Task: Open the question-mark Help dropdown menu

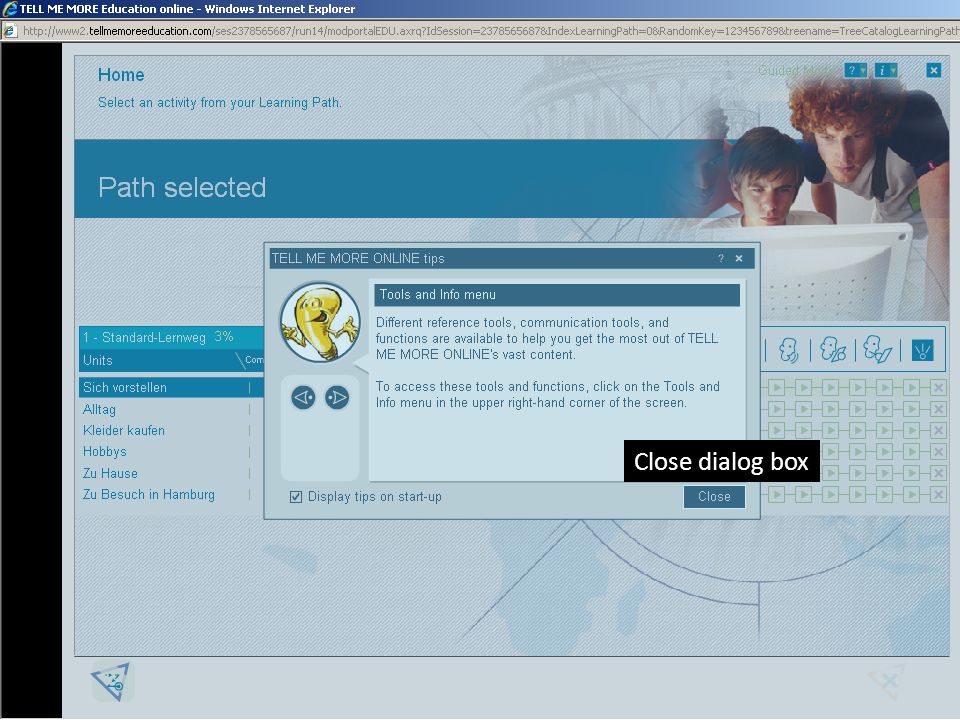Action: pyautogui.click(x=855, y=70)
